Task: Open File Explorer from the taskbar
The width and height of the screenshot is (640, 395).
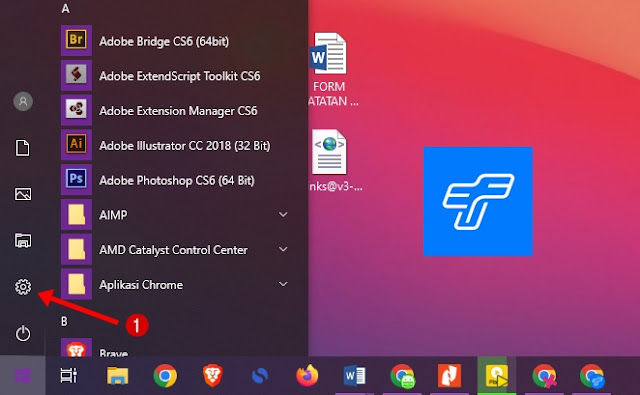Action: point(118,376)
